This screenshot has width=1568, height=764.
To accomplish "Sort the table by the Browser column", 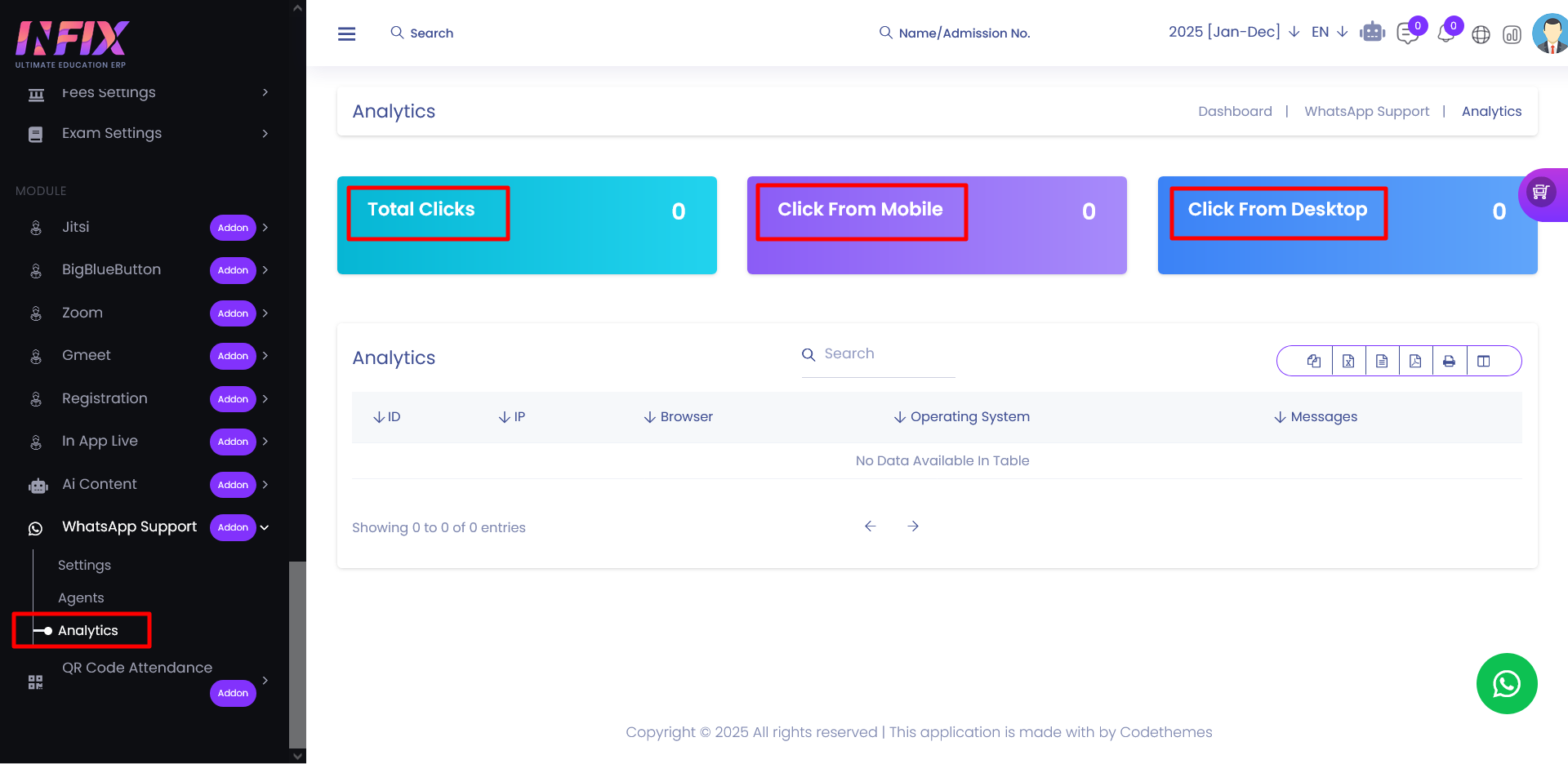I will [678, 417].
